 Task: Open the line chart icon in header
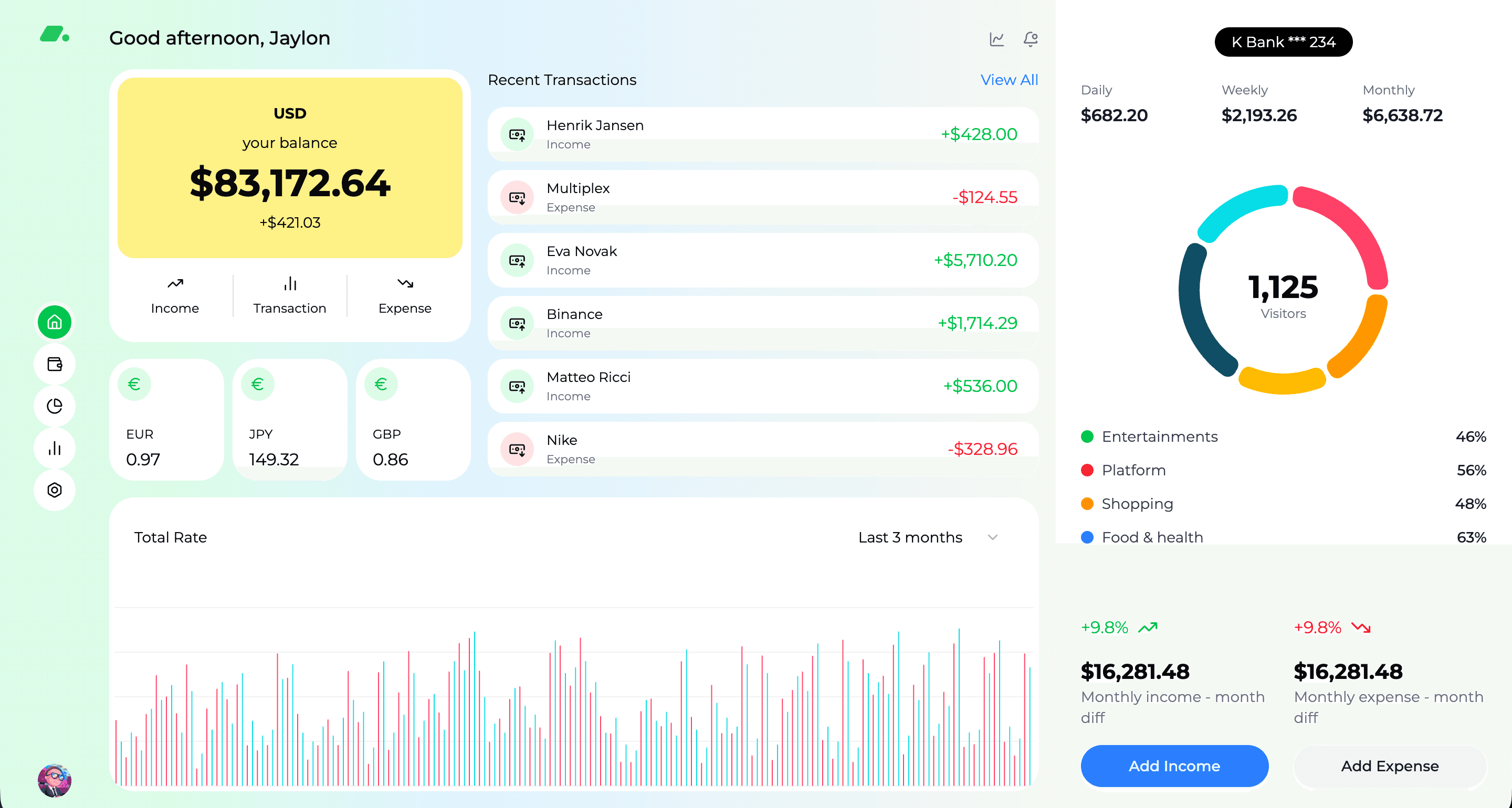point(996,39)
